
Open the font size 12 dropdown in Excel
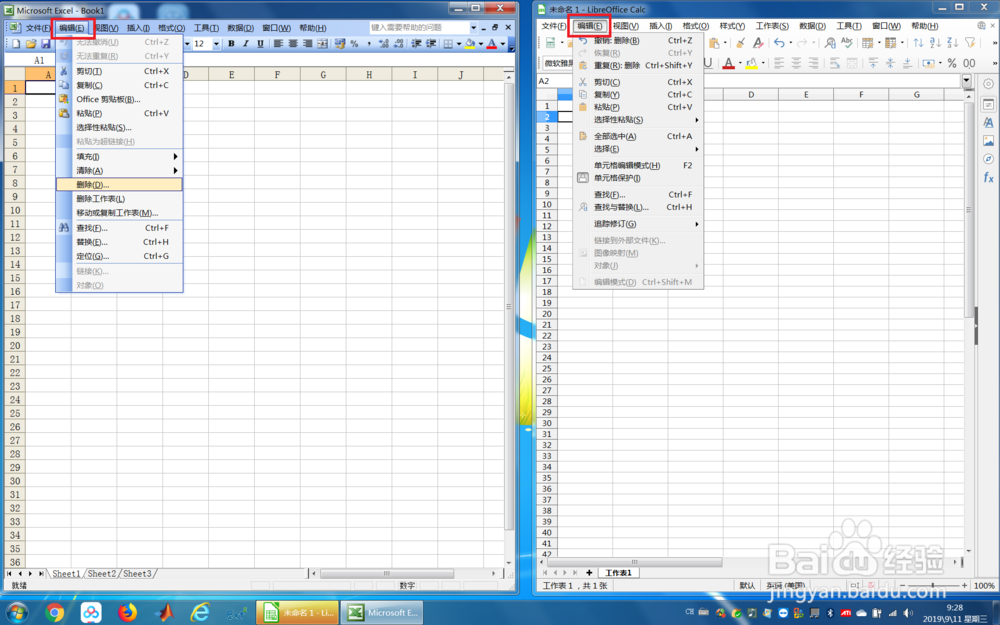[216, 44]
